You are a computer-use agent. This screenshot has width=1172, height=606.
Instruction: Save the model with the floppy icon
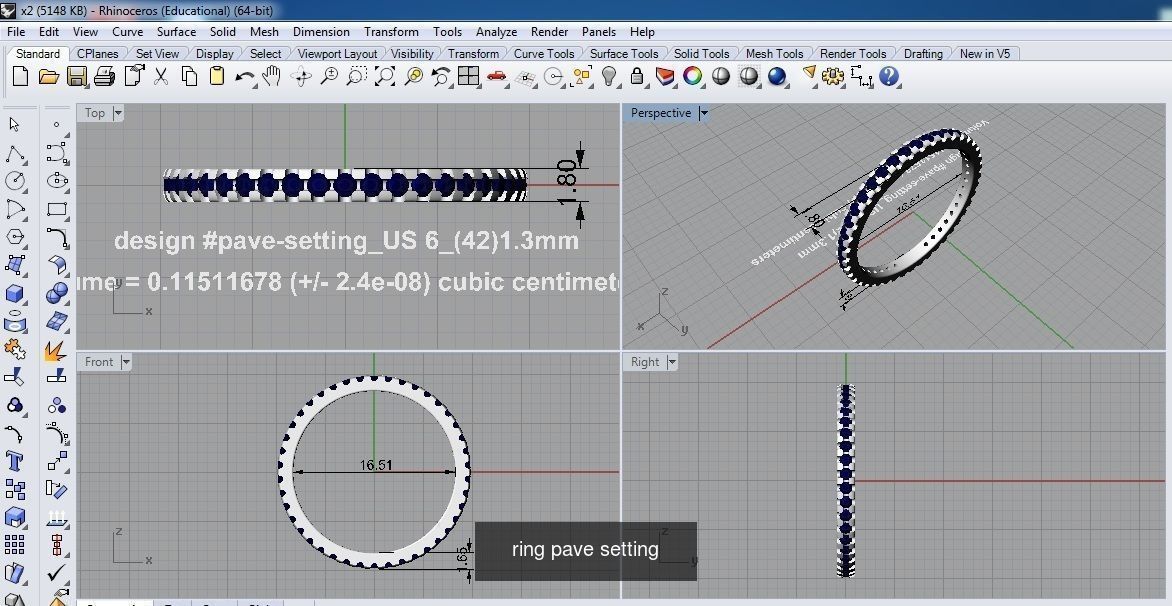[76, 76]
